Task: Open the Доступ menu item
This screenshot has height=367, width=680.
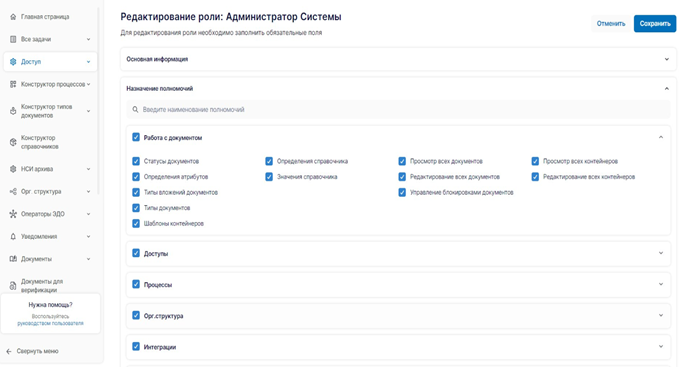Action: point(50,62)
